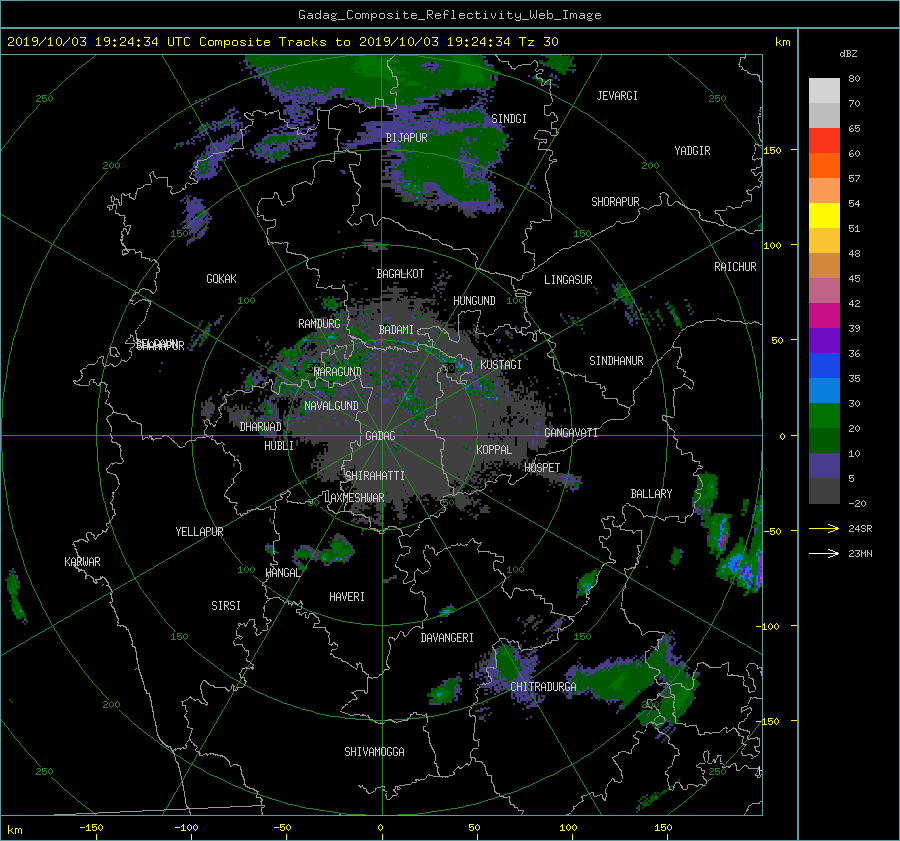Click the LAXMESHWAR city label
This screenshot has height=841, width=900.
[354, 498]
